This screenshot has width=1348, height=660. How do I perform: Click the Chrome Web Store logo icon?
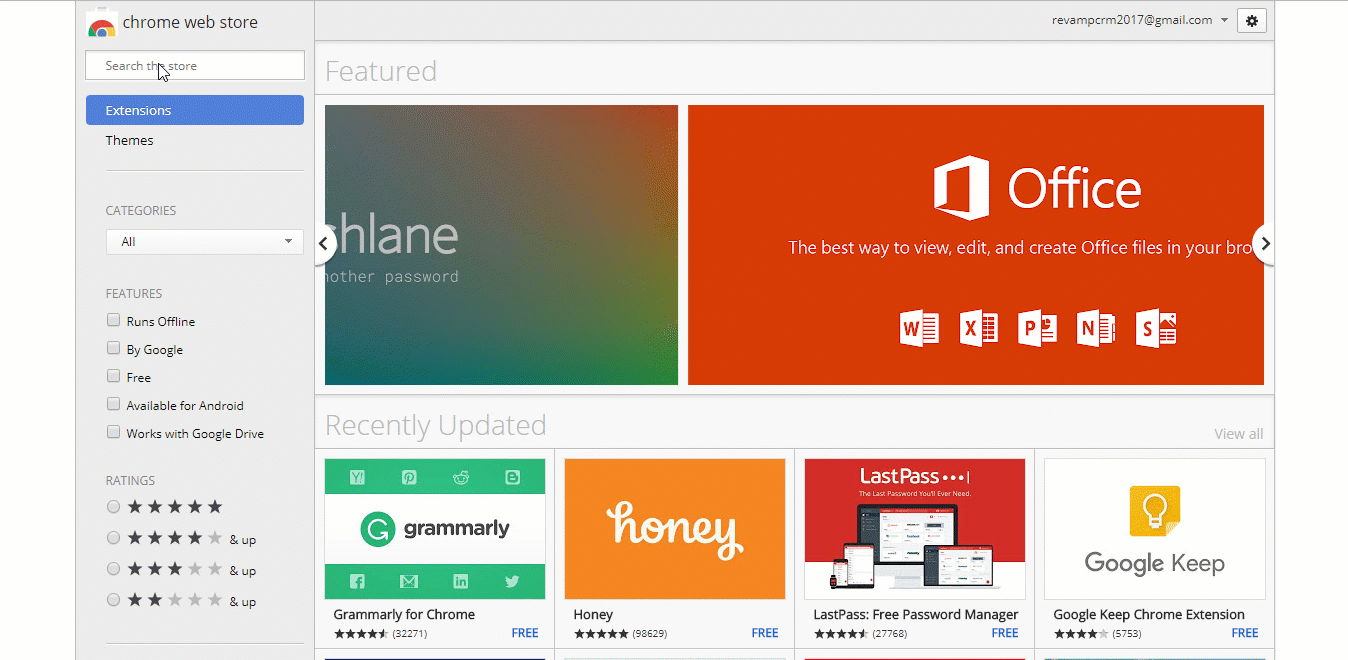pyautogui.click(x=101, y=24)
